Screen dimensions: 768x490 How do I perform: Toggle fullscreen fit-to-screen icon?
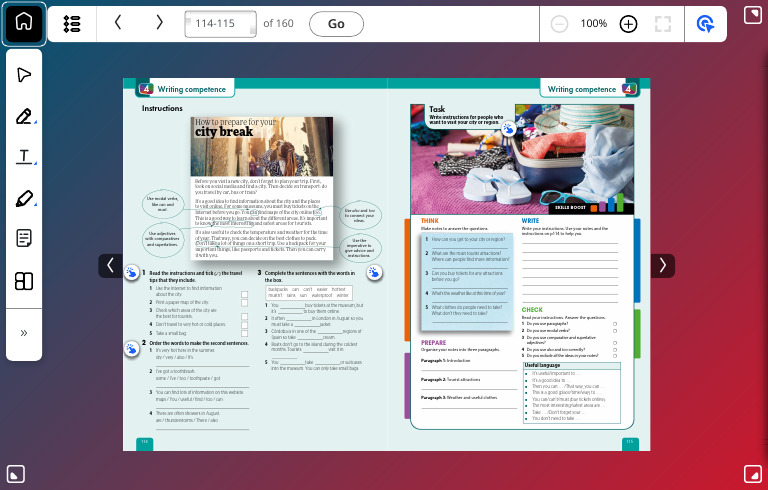[663, 24]
